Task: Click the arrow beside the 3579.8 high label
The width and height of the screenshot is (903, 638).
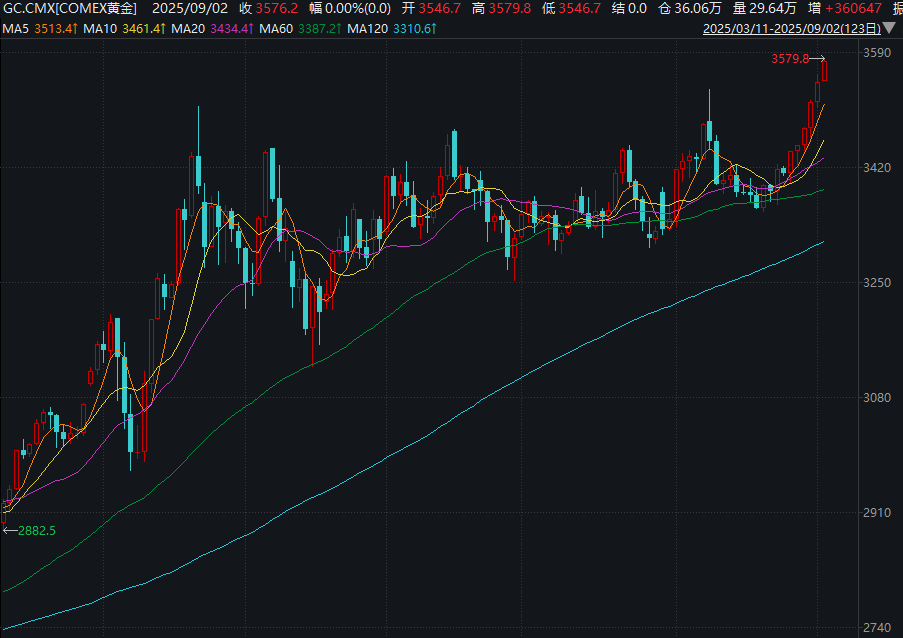Action: point(817,59)
